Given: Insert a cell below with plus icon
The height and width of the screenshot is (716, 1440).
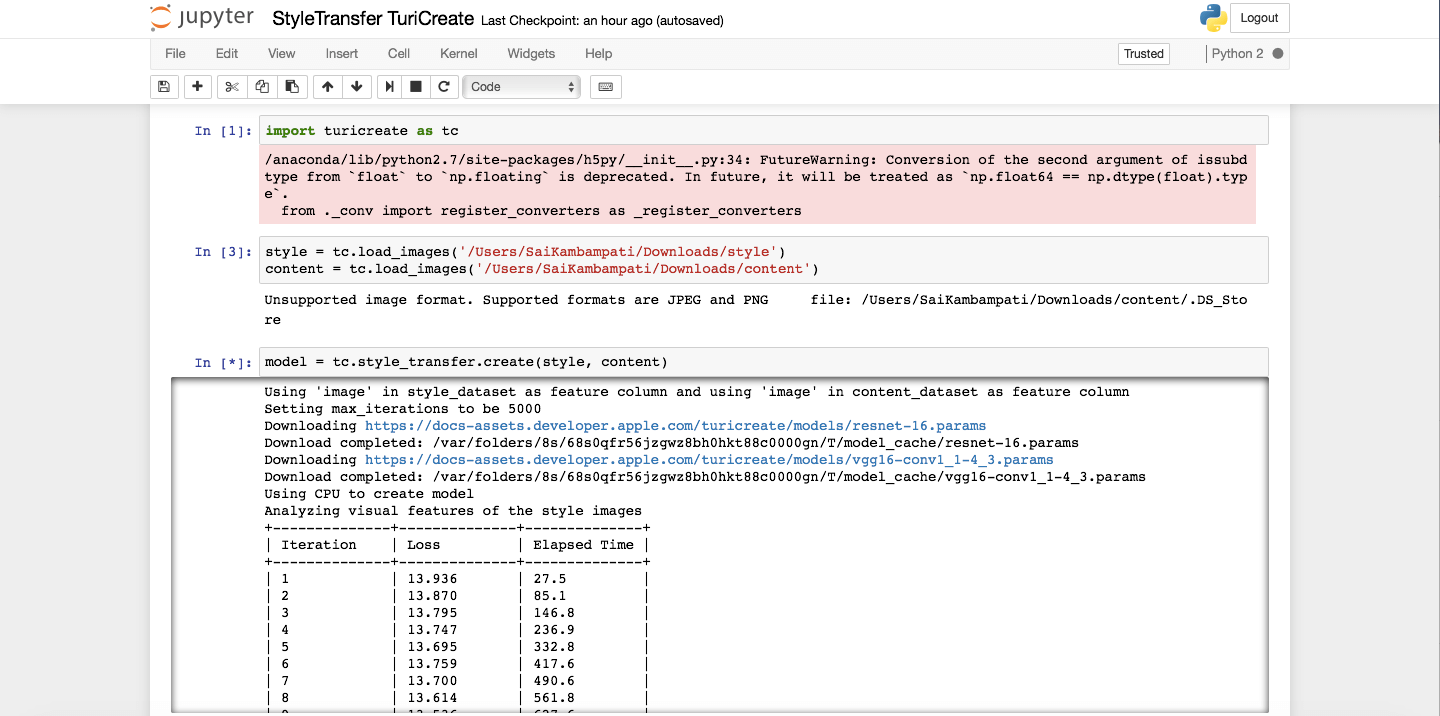Looking at the screenshot, I should [197, 87].
